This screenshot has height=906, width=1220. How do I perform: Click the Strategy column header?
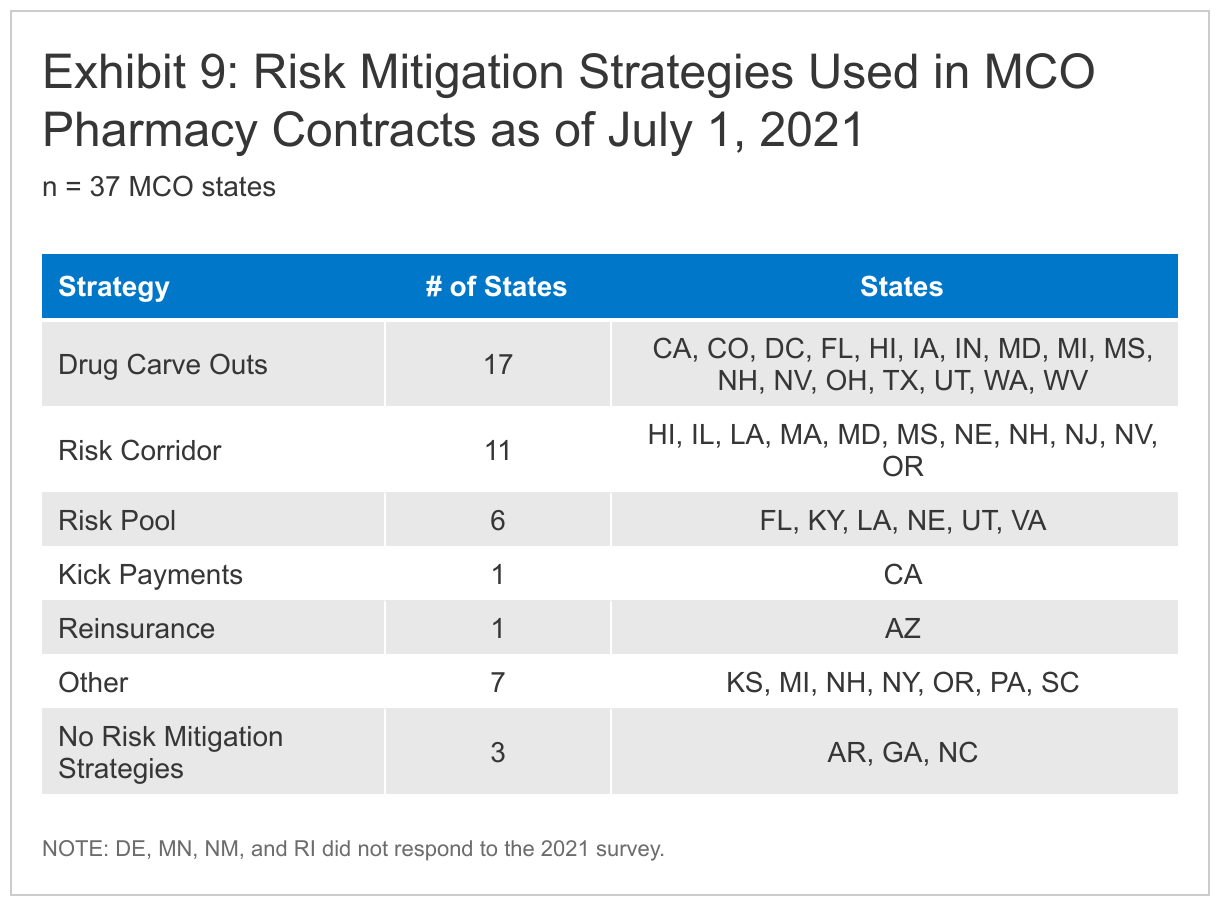pyautogui.click(x=114, y=287)
